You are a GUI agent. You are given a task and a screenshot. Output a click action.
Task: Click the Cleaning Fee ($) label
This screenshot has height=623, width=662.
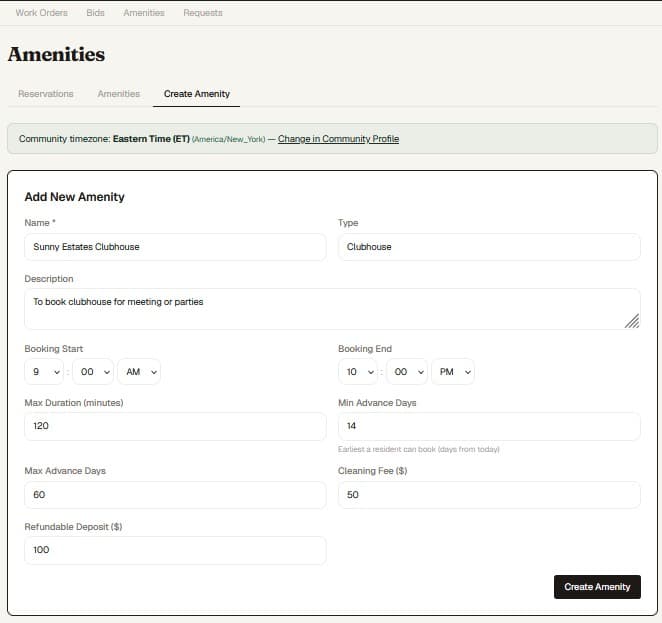coord(372,471)
